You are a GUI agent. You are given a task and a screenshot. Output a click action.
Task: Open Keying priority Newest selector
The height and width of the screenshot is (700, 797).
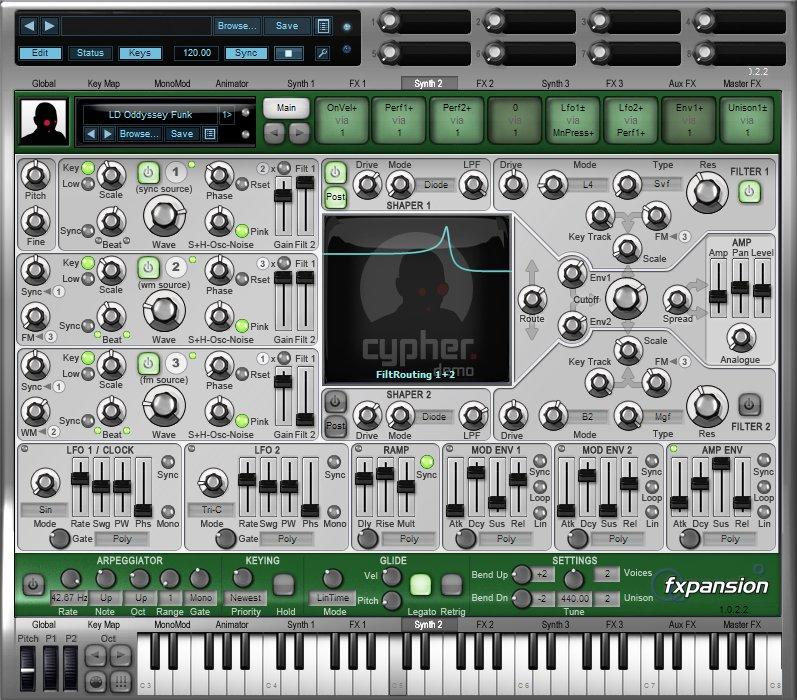point(246,598)
